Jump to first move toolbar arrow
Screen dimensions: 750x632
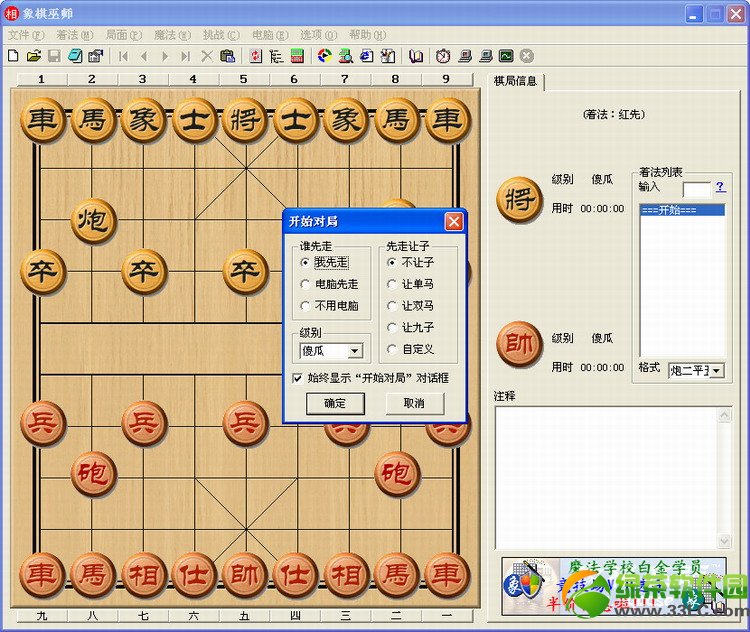pos(123,56)
